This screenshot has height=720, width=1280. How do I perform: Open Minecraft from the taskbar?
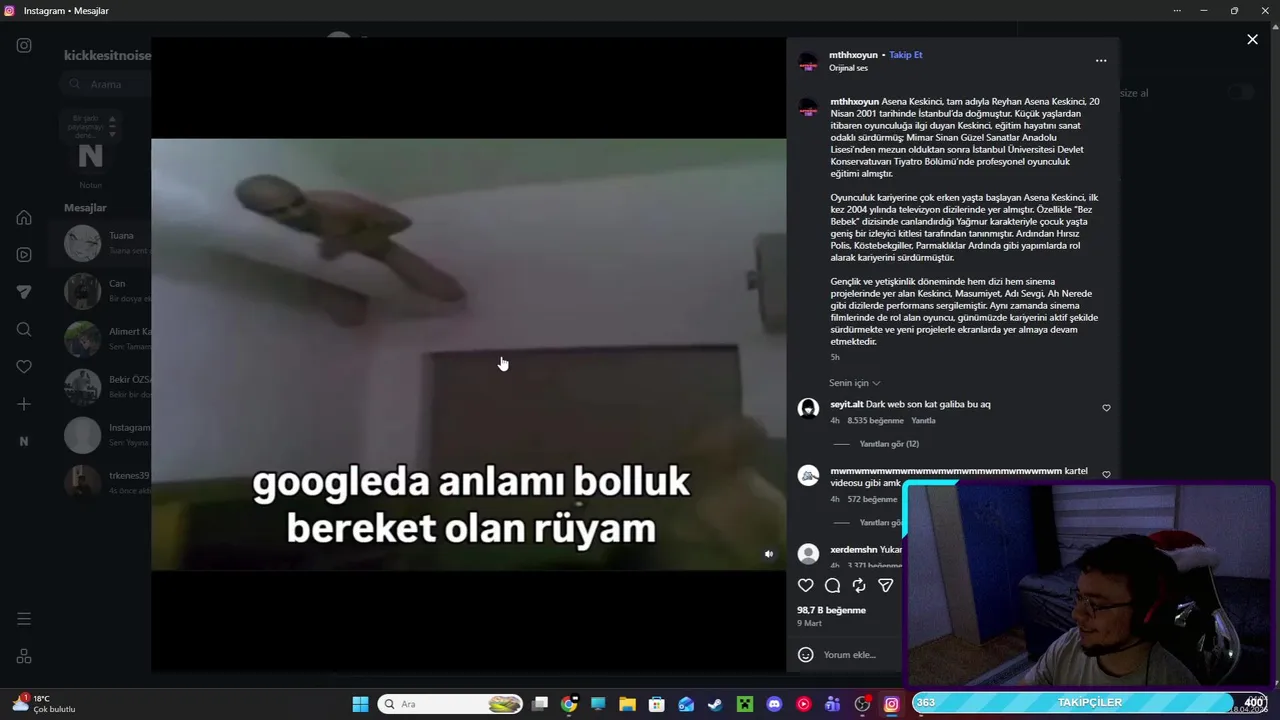tap(744, 704)
